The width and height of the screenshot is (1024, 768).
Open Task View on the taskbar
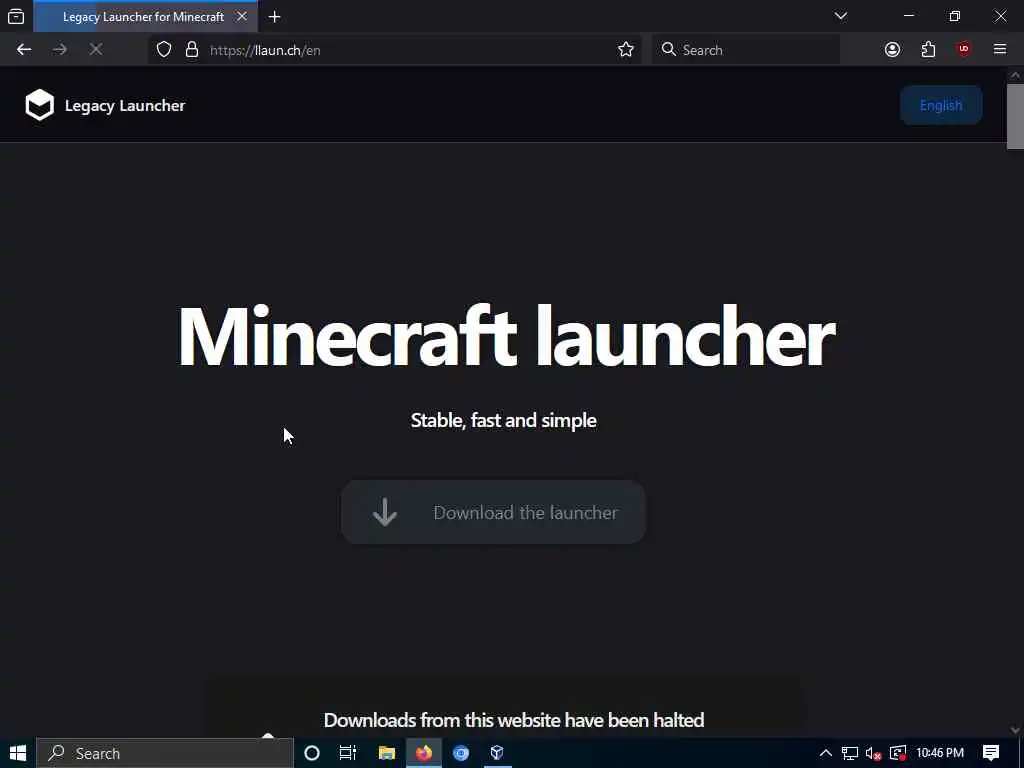pyautogui.click(x=348, y=753)
